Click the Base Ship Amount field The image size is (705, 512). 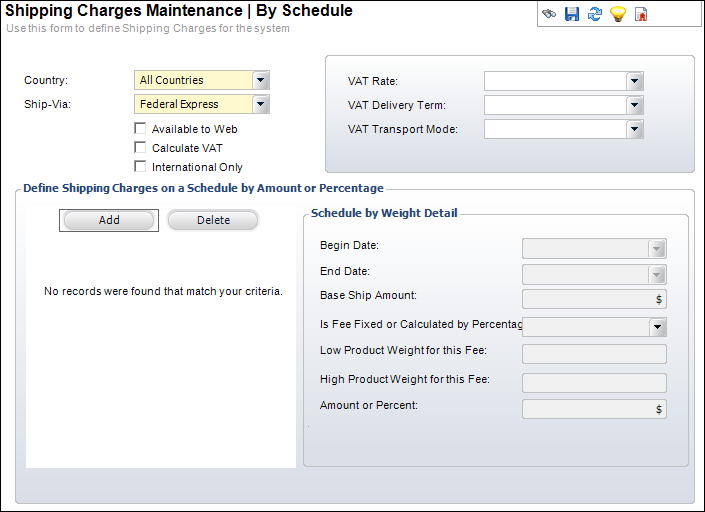594,299
